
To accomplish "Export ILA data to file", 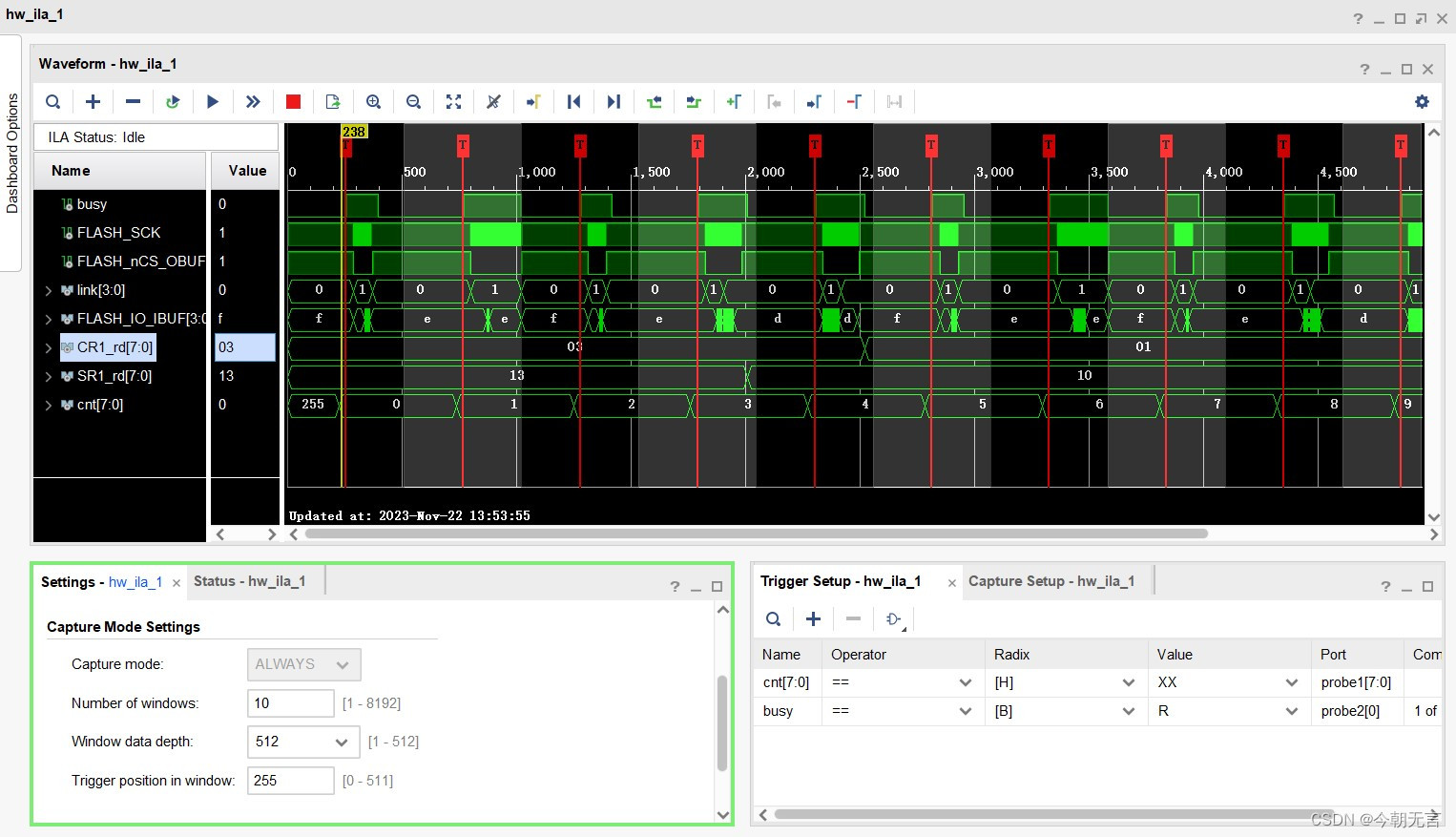I will (x=333, y=102).
